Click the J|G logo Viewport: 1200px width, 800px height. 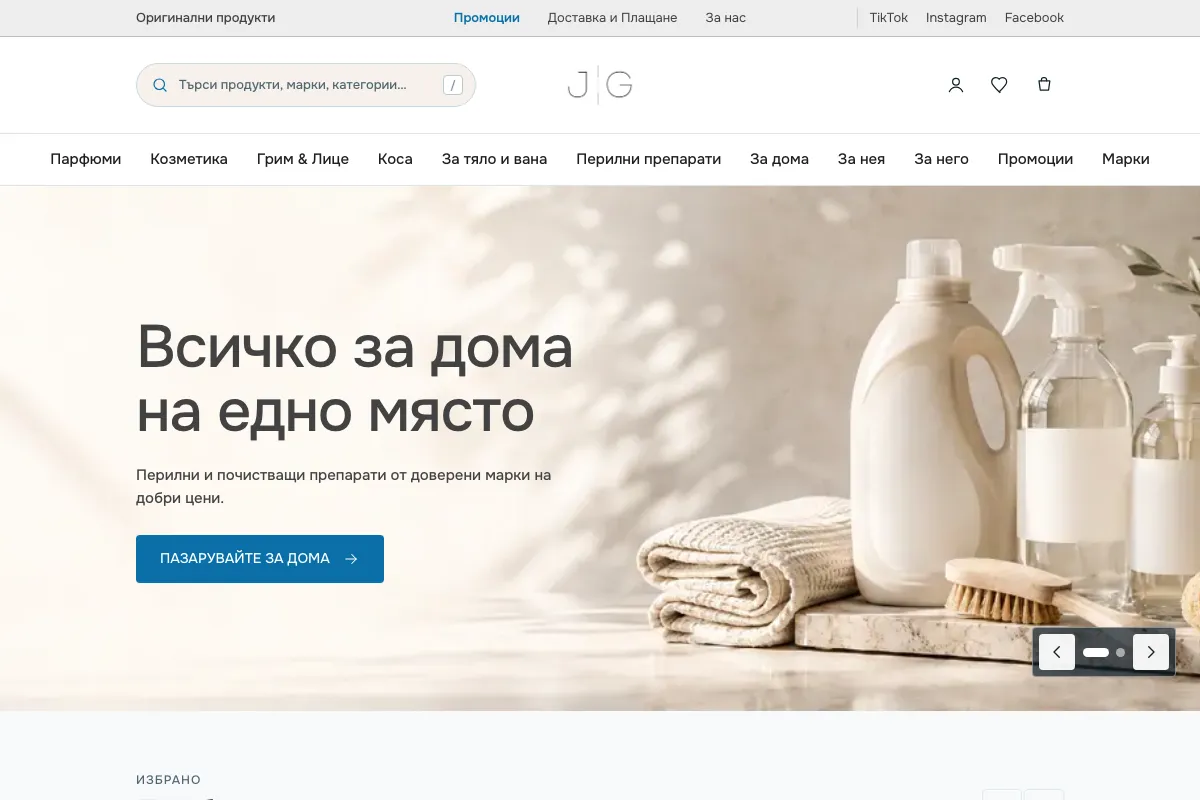pyautogui.click(x=600, y=85)
